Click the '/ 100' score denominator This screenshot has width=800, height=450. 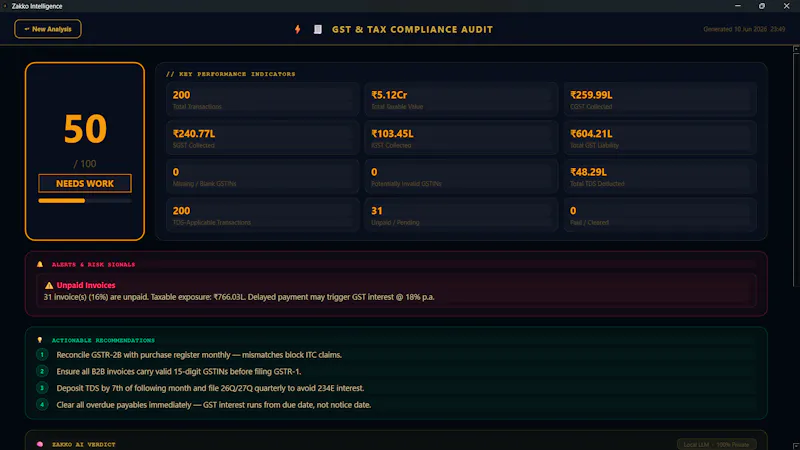(x=85, y=164)
